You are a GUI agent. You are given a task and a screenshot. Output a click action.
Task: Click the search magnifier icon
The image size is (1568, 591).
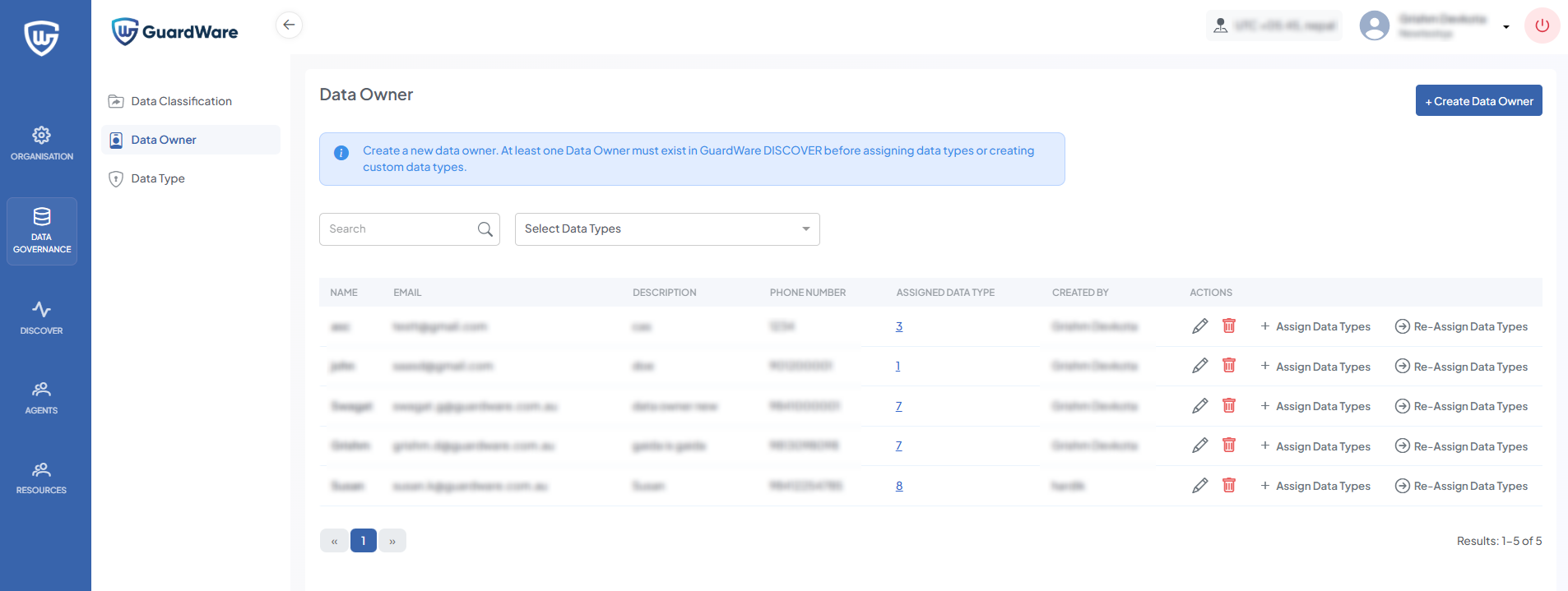(x=485, y=229)
